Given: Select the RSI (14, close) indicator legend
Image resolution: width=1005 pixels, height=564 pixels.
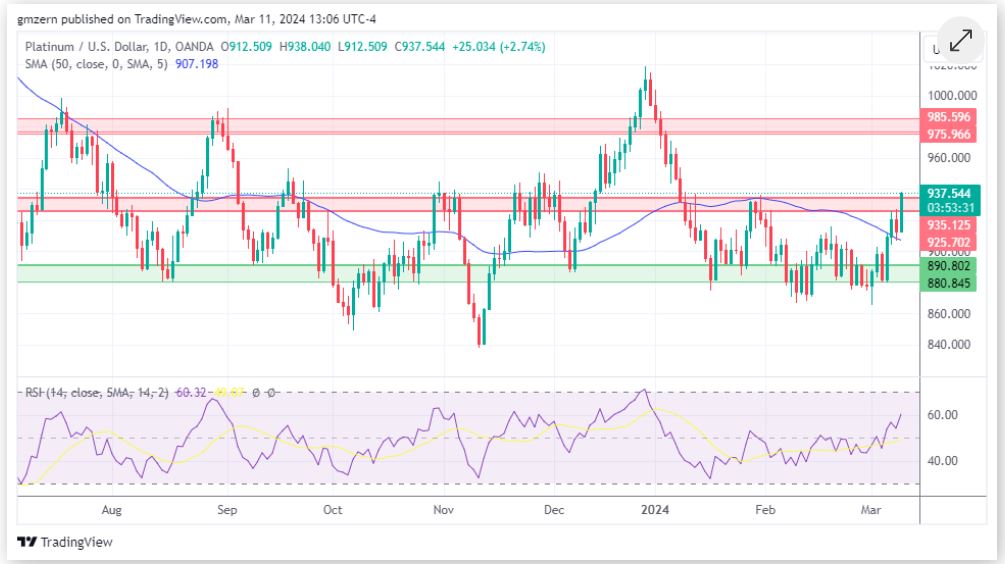Looking at the screenshot, I should (98, 393).
